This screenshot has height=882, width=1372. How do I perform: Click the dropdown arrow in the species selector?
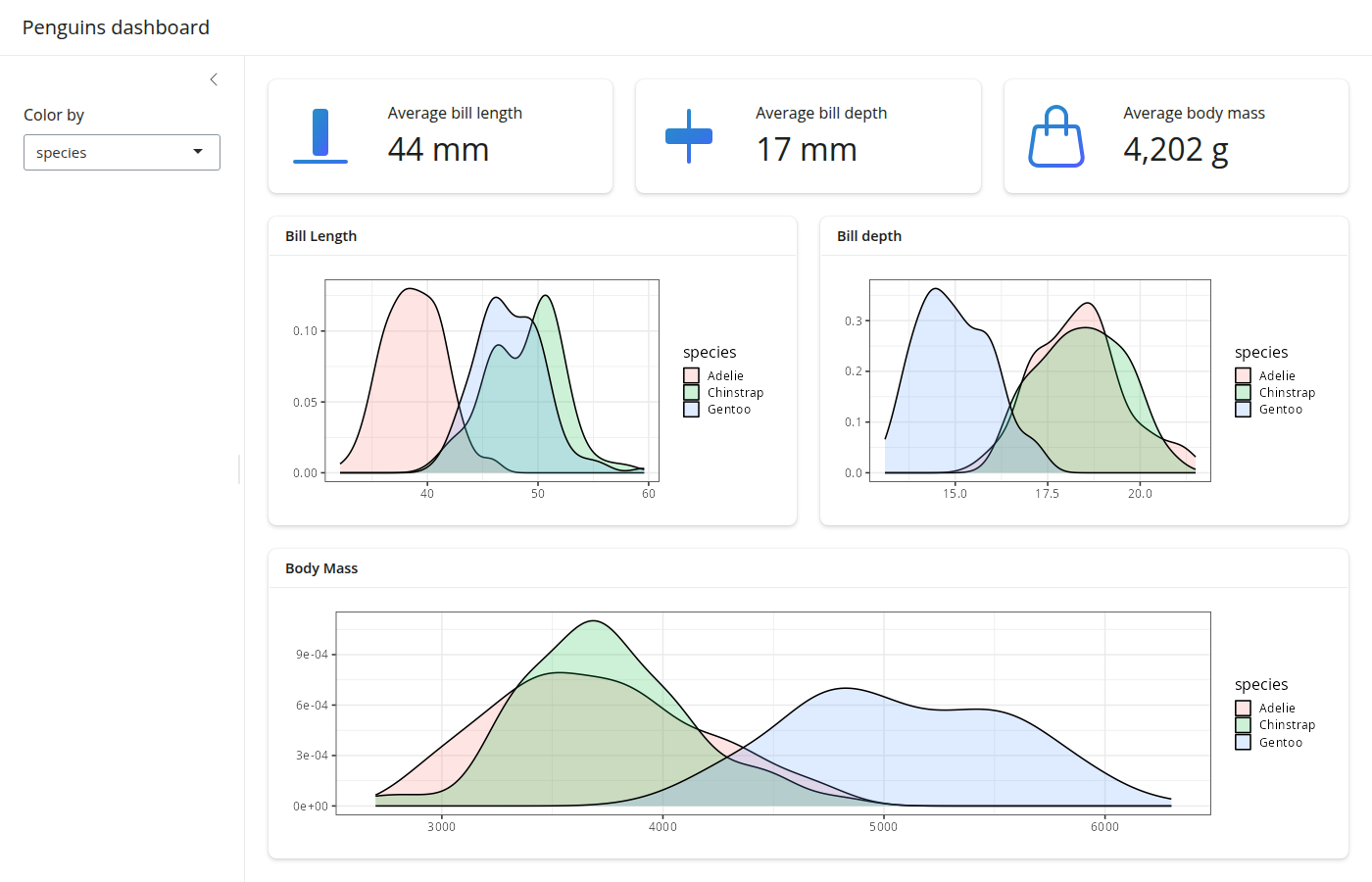198,152
